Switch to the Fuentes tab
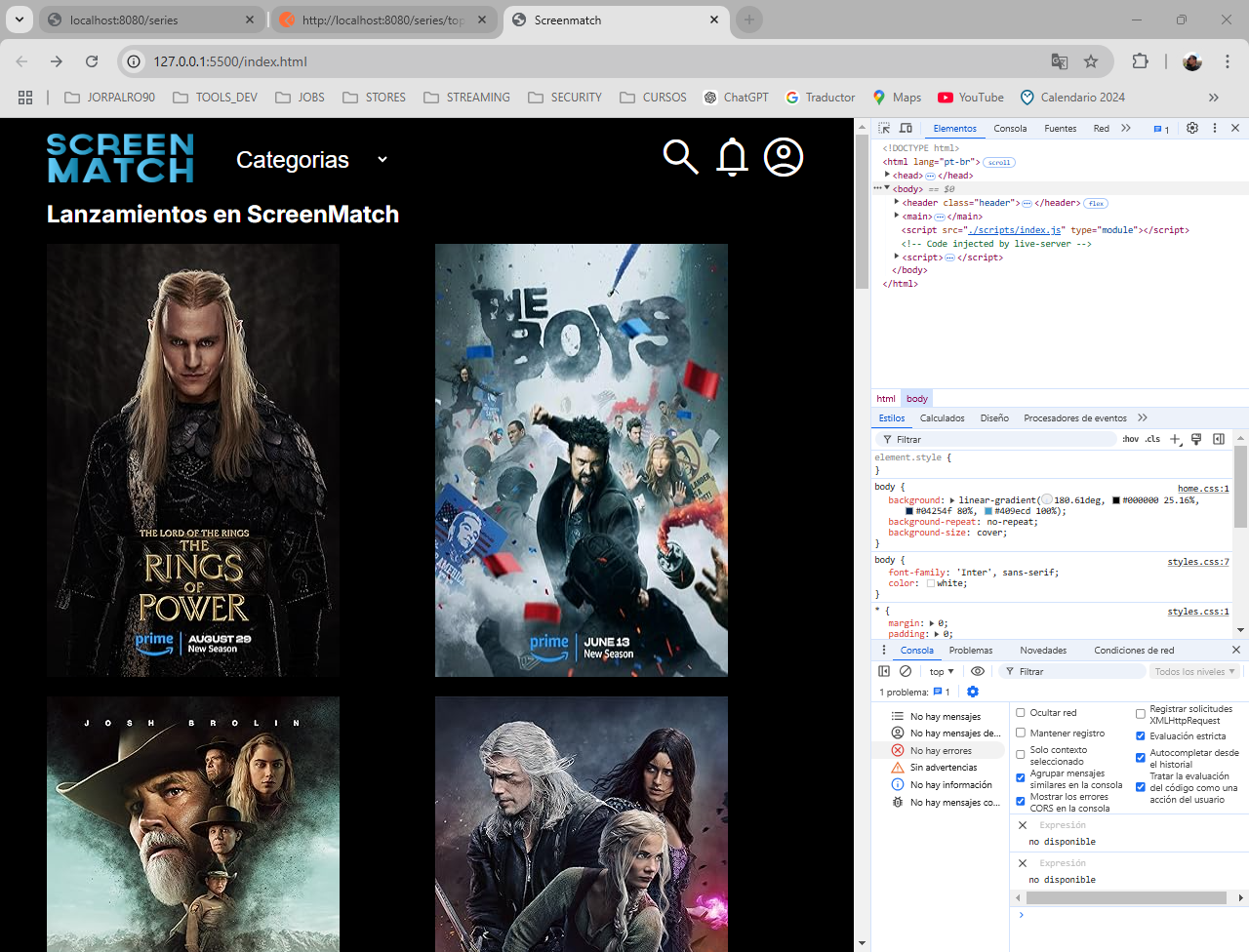 (x=1060, y=129)
